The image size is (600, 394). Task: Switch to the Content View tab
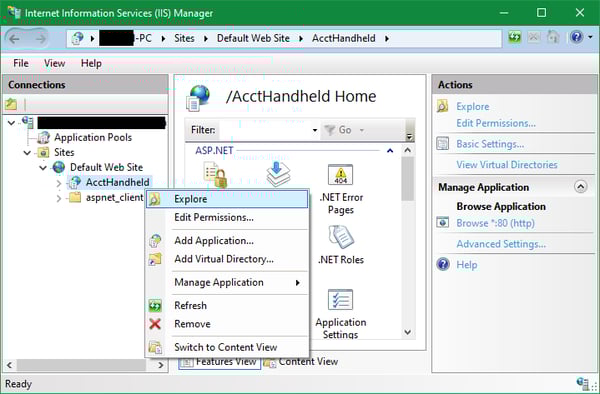[x=301, y=361]
